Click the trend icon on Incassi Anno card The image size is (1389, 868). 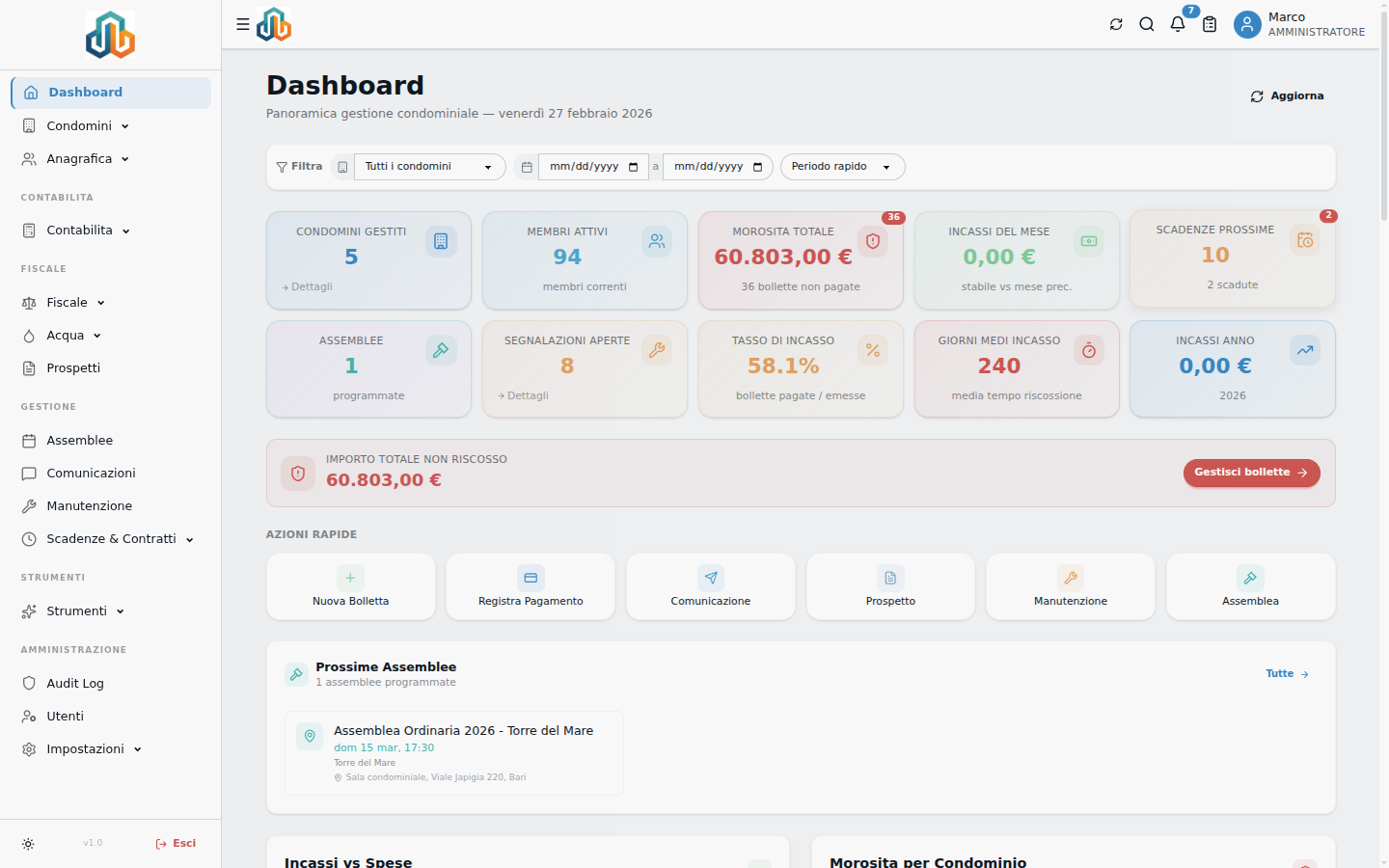[x=1305, y=350]
